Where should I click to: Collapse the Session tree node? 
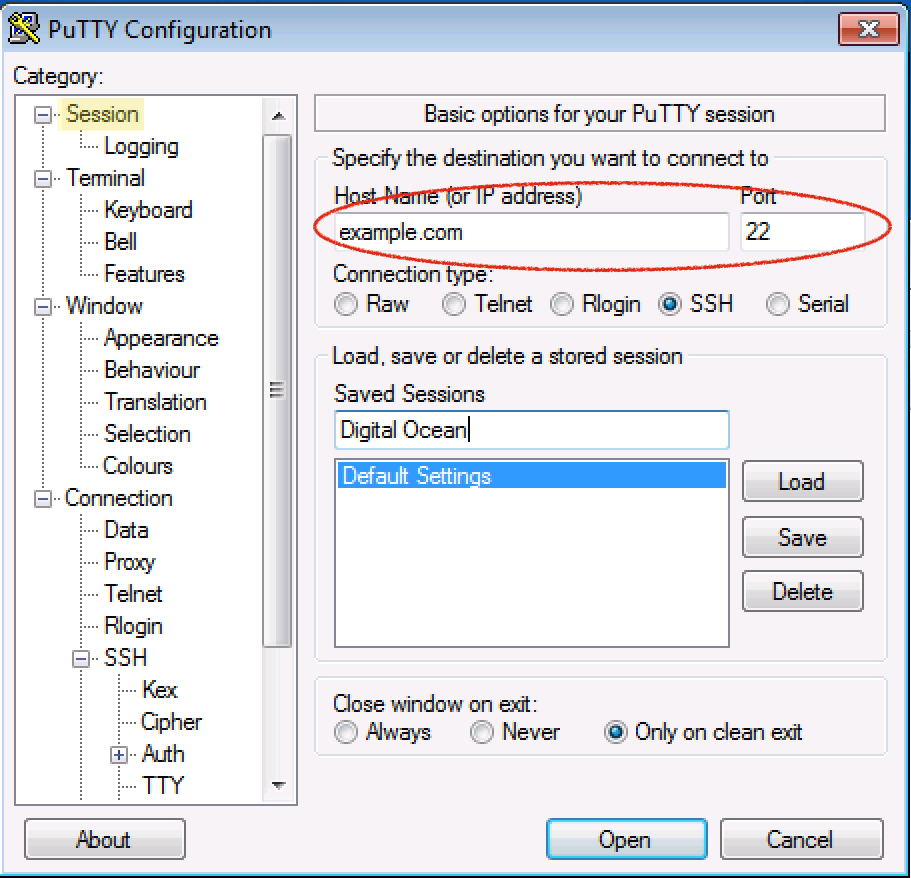click(42, 115)
